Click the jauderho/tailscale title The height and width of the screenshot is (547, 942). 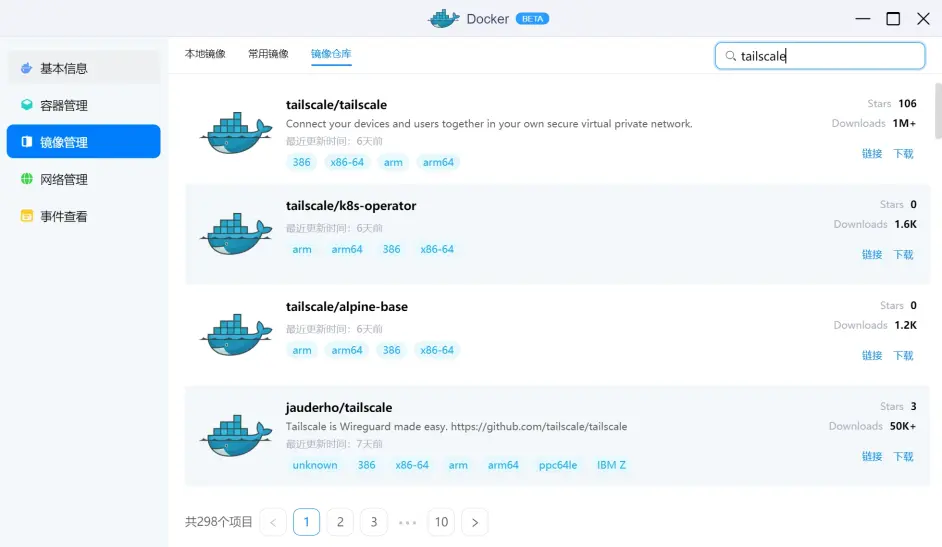click(x=339, y=407)
